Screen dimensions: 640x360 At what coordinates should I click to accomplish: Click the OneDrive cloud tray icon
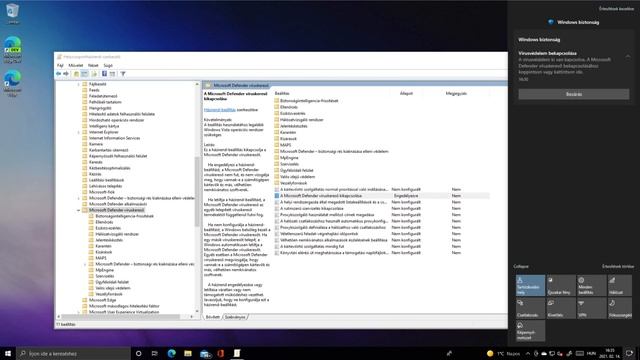[x=544, y=353]
